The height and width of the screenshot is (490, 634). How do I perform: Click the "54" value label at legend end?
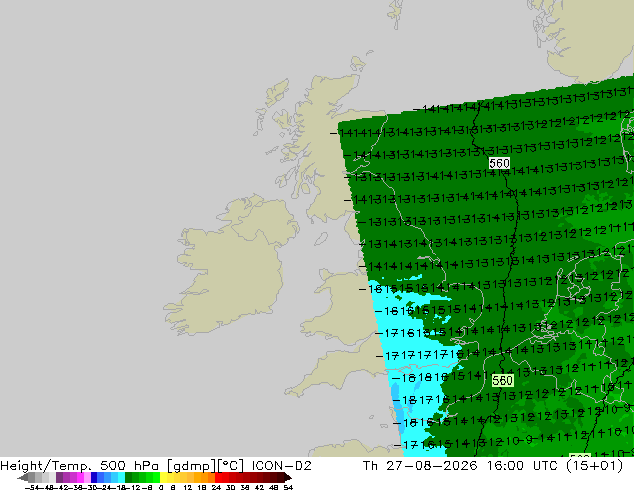[288, 487]
